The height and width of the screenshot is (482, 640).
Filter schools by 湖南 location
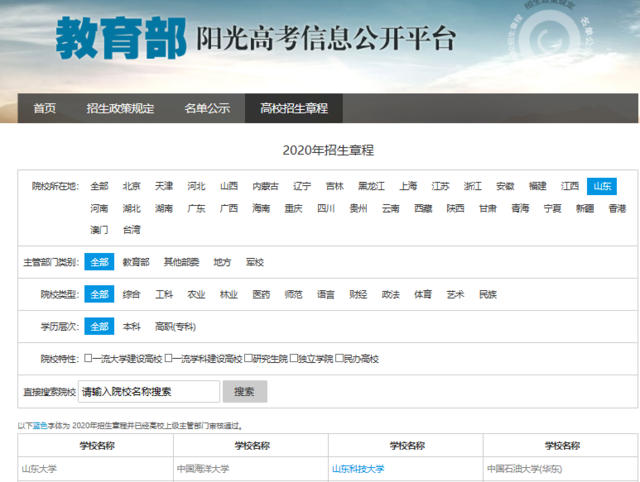(164, 208)
